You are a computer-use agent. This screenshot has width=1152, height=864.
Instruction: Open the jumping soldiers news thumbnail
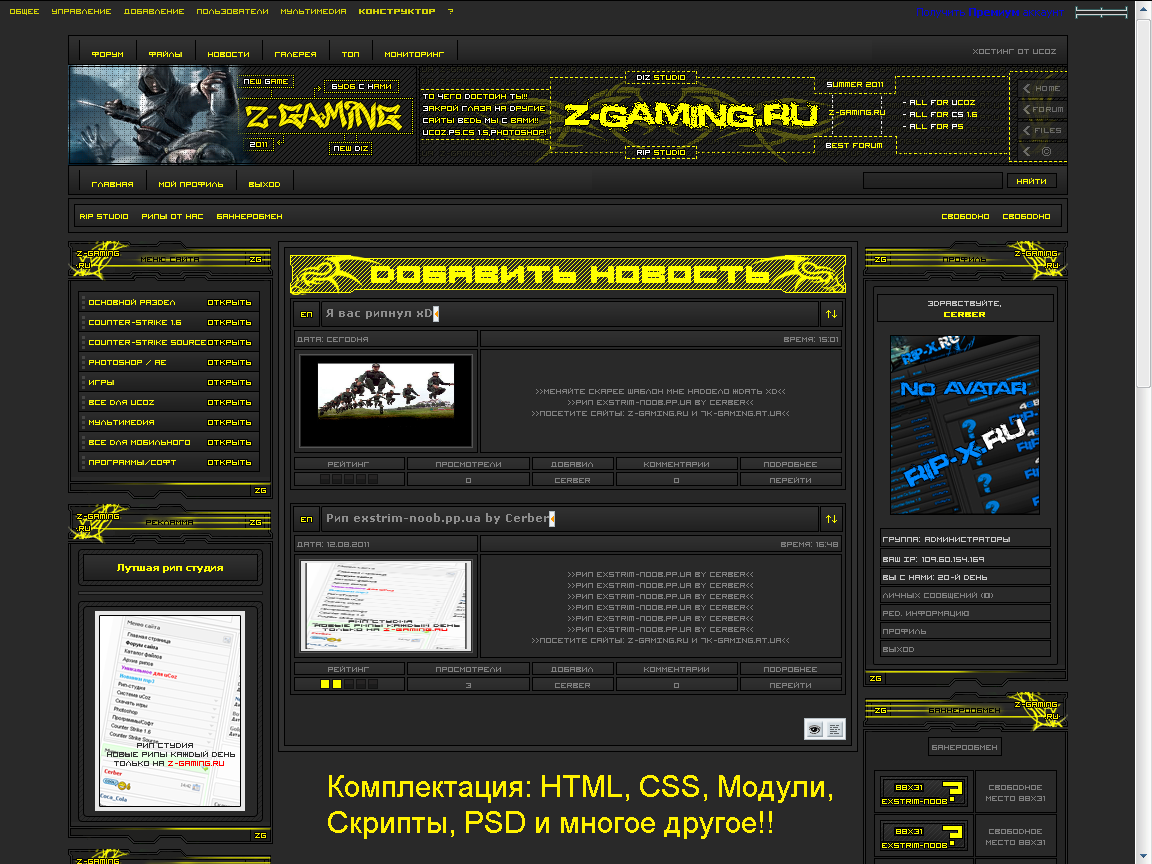[x=386, y=400]
